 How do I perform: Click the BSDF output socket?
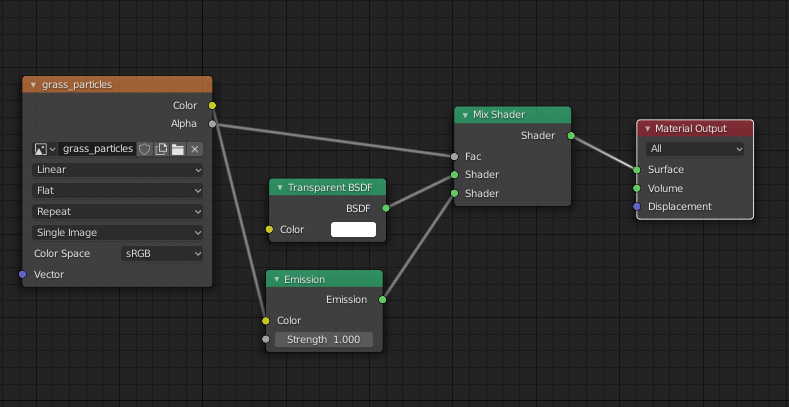[x=385, y=208]
